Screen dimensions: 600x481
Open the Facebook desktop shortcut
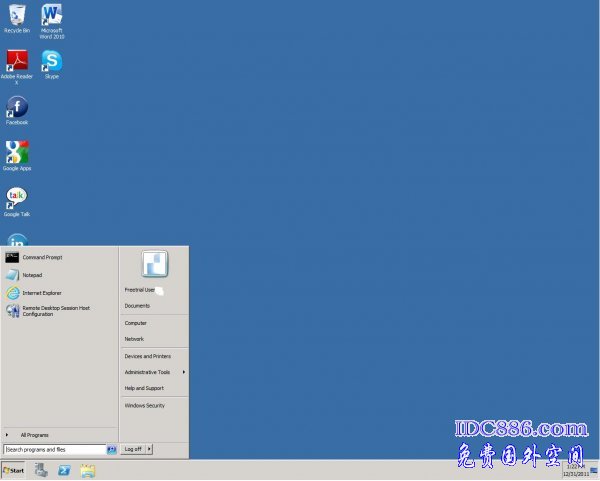[16, 108]
